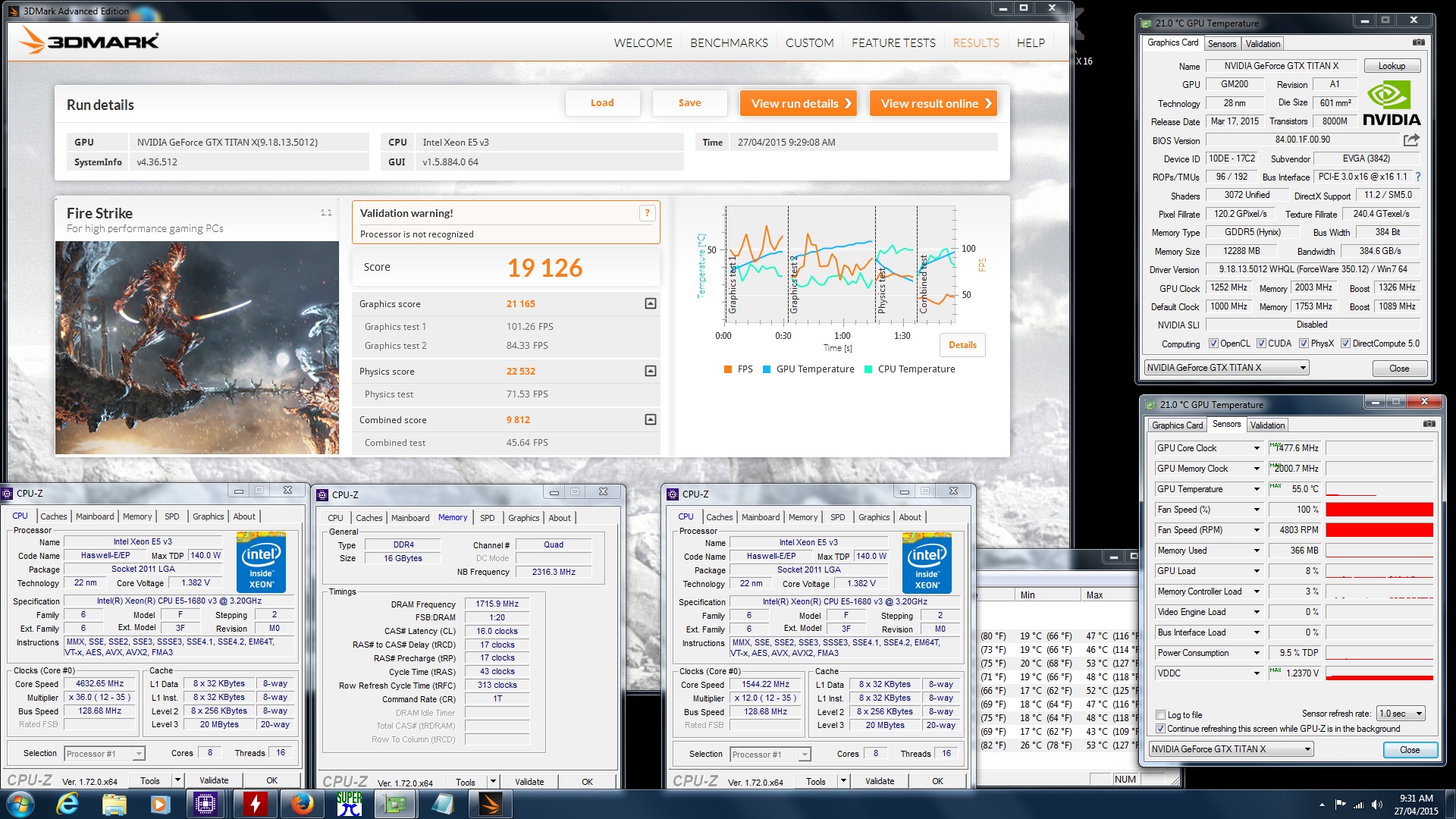1456x819 pixels.
Task: Click the View run details button
Action: point(798,103)
